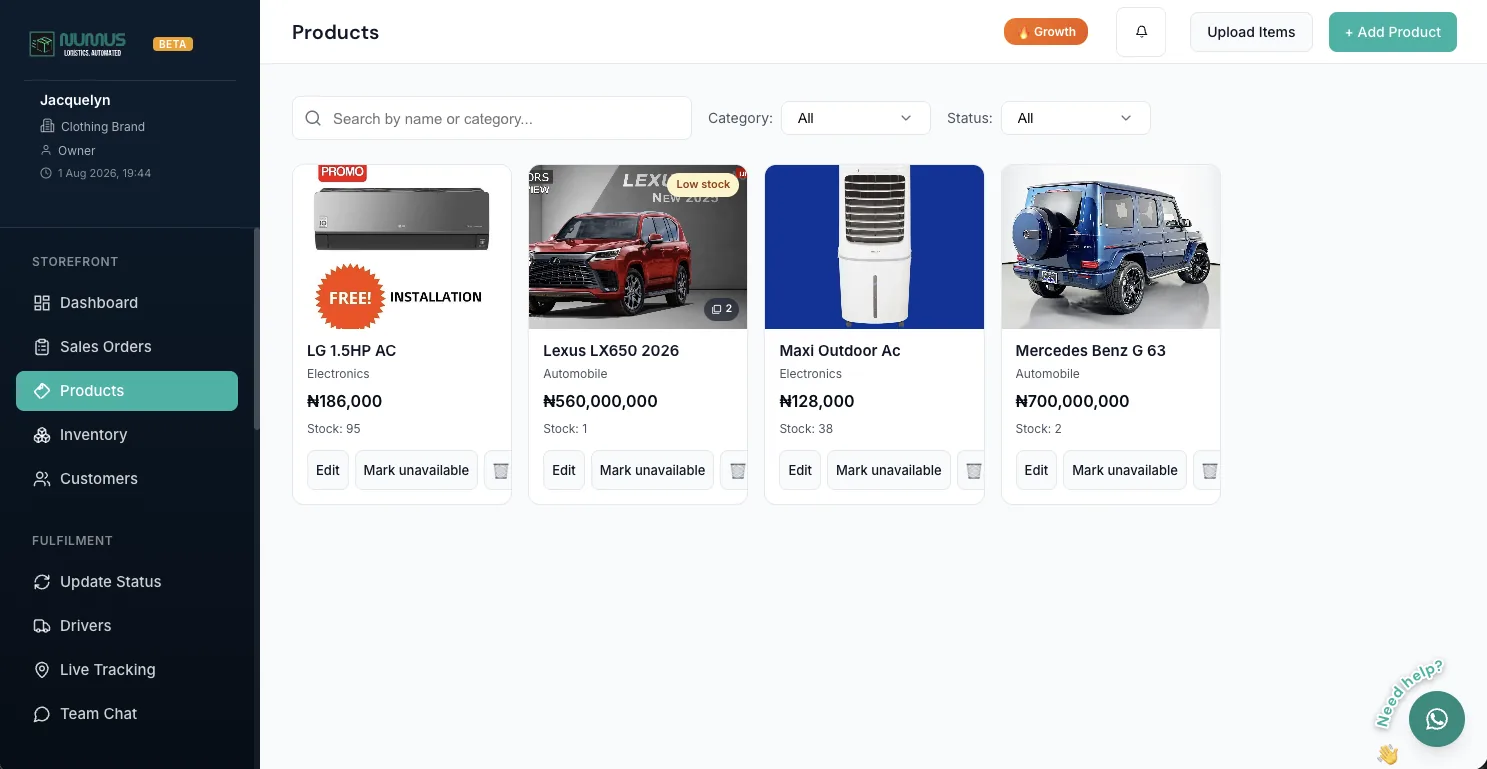Click the BETA badge

click(173, 44)
